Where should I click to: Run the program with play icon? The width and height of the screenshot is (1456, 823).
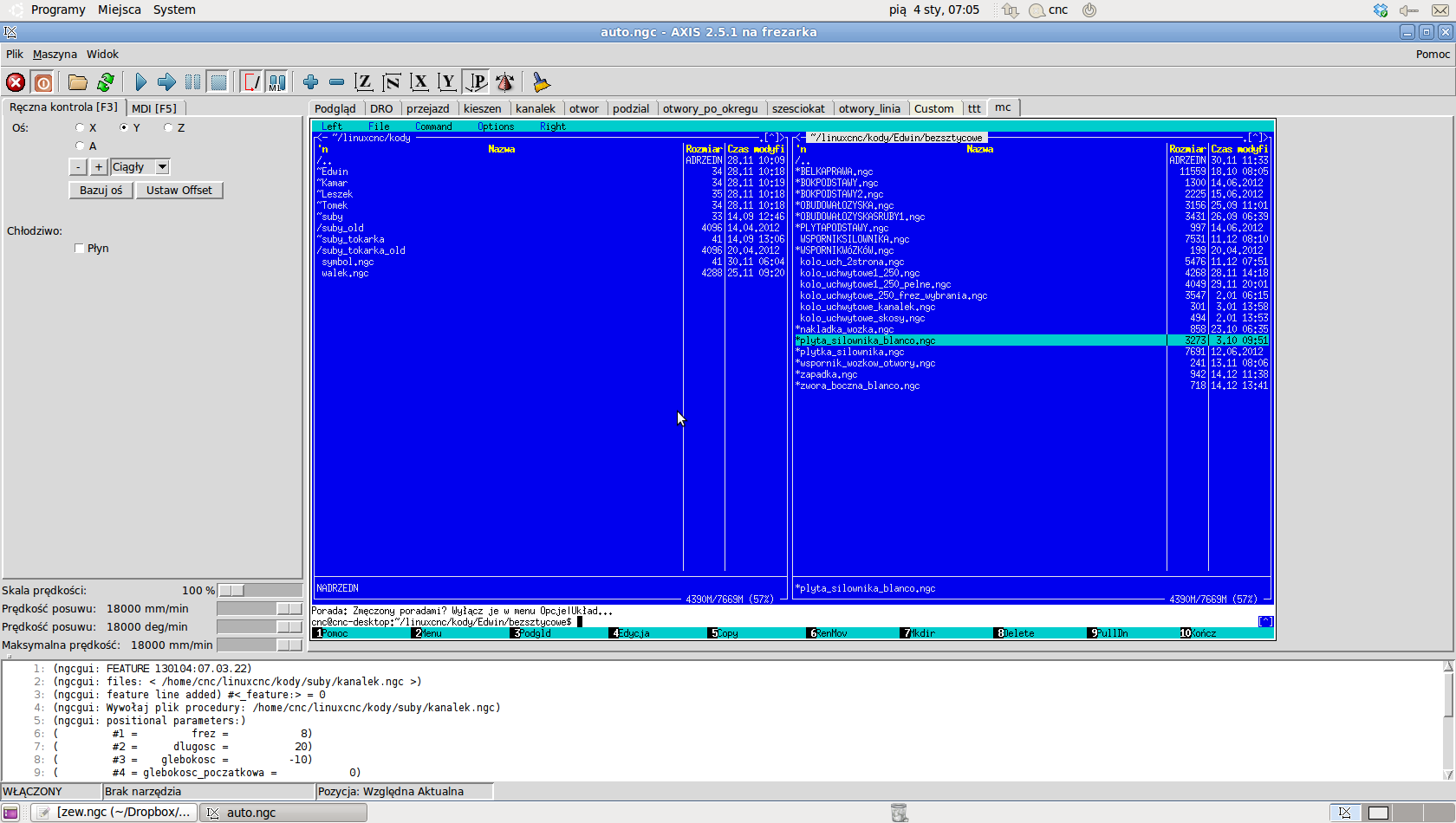141,82
